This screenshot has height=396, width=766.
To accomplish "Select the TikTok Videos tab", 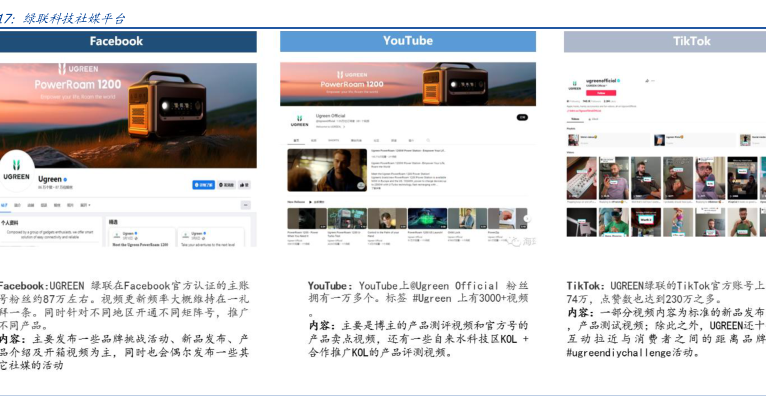I will pos(575,119).
